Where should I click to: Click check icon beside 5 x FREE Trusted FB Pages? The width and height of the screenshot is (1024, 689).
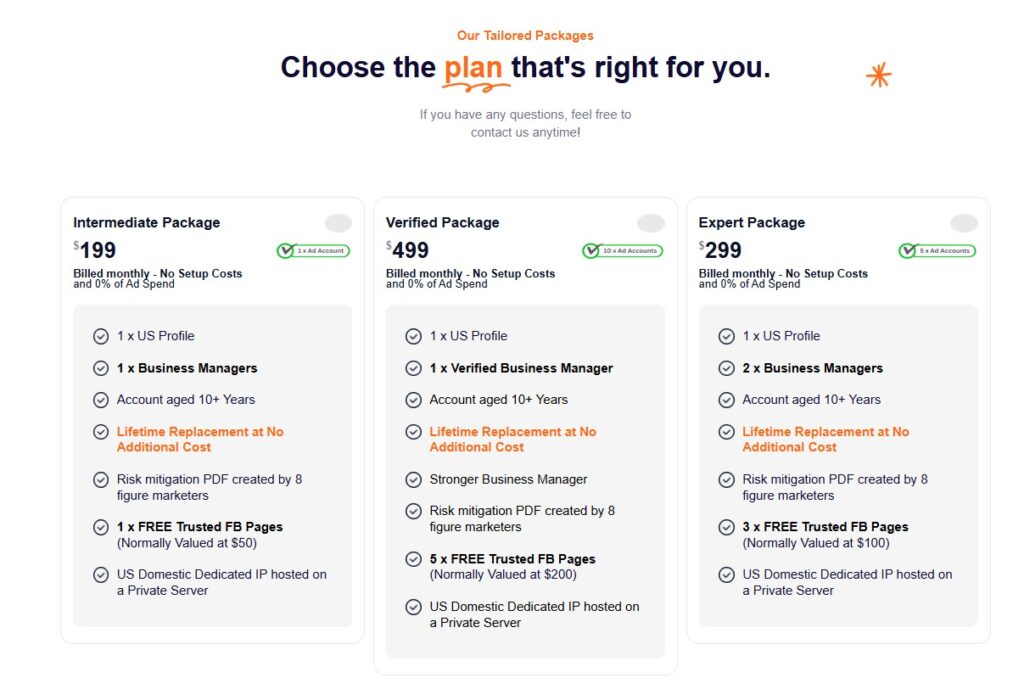414,560
